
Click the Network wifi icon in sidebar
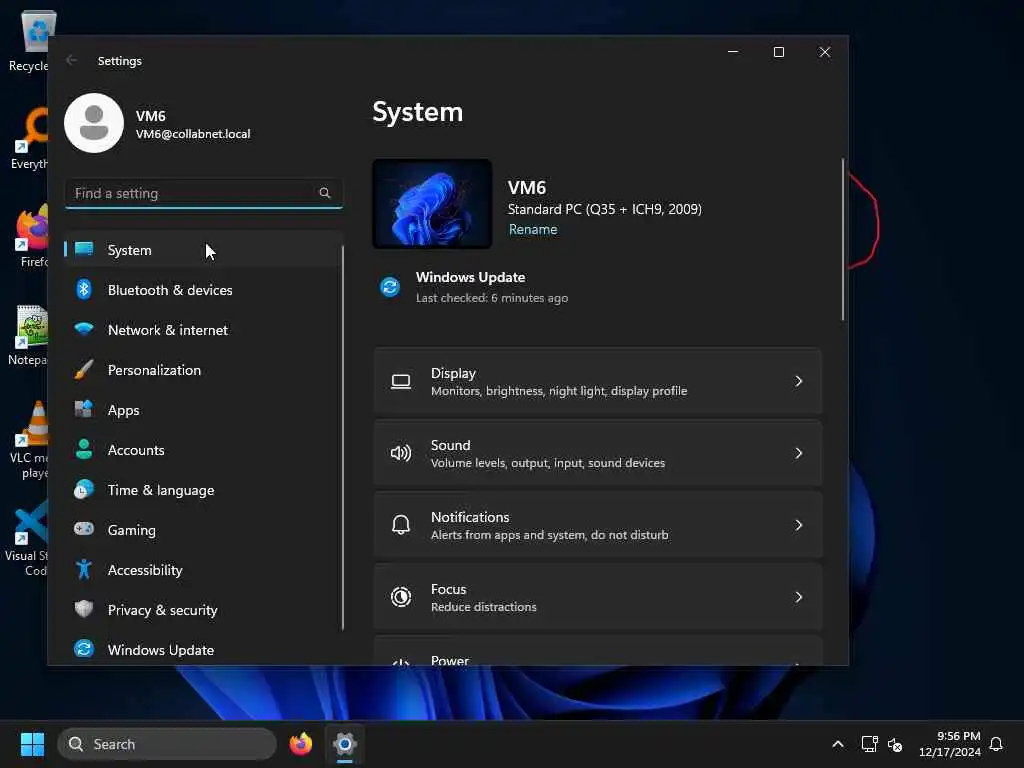[x=84, y=329]
